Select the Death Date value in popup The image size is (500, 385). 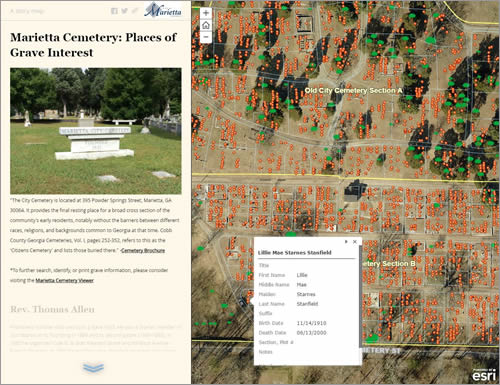click(311, 333)
